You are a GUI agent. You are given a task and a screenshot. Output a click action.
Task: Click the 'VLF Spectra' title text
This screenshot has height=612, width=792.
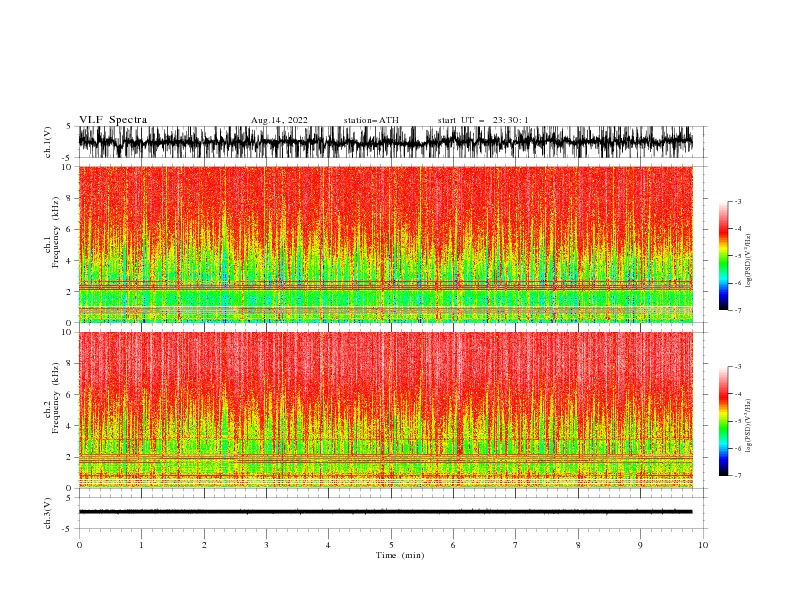(x=113, y=120)
